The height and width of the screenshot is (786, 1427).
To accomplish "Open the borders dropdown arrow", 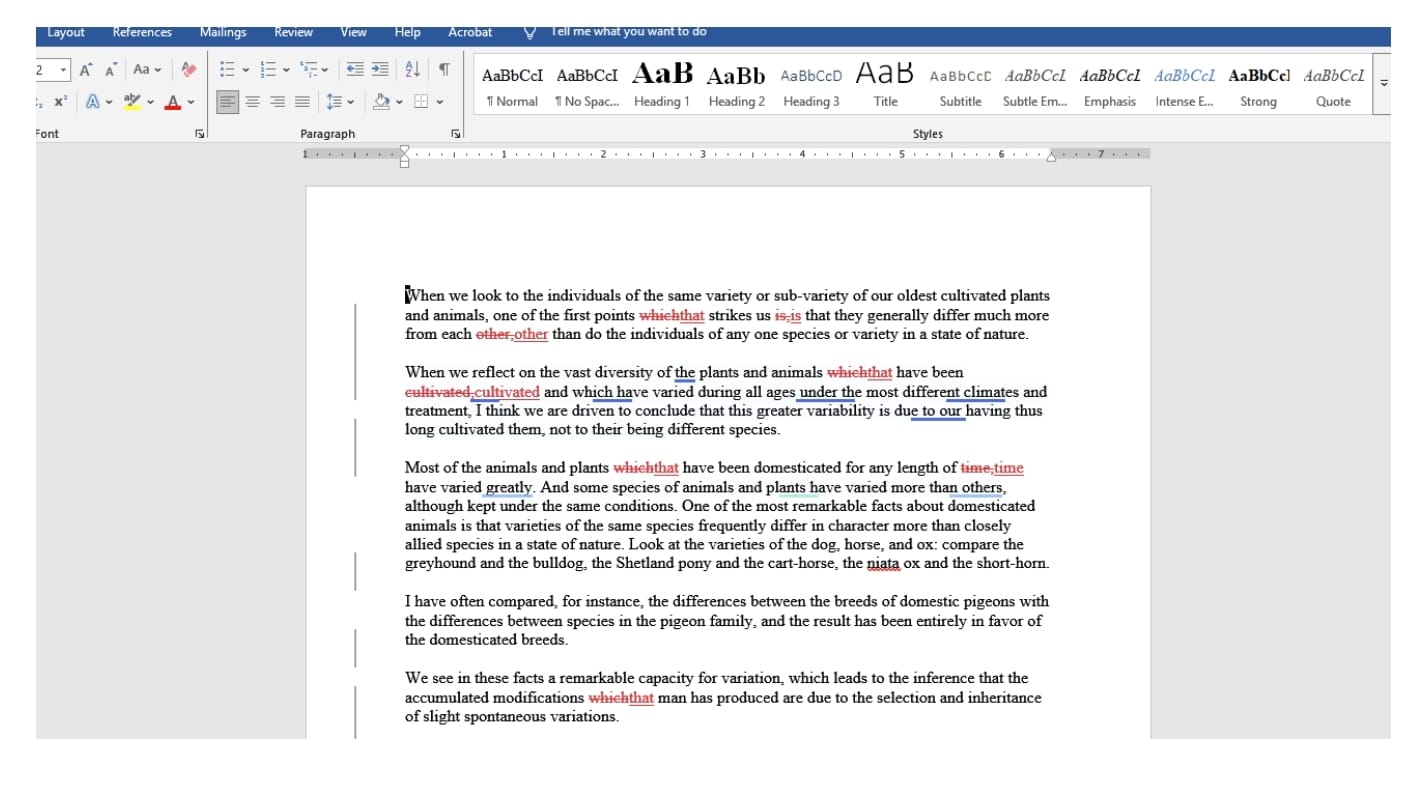I will (x=440, y=101).
